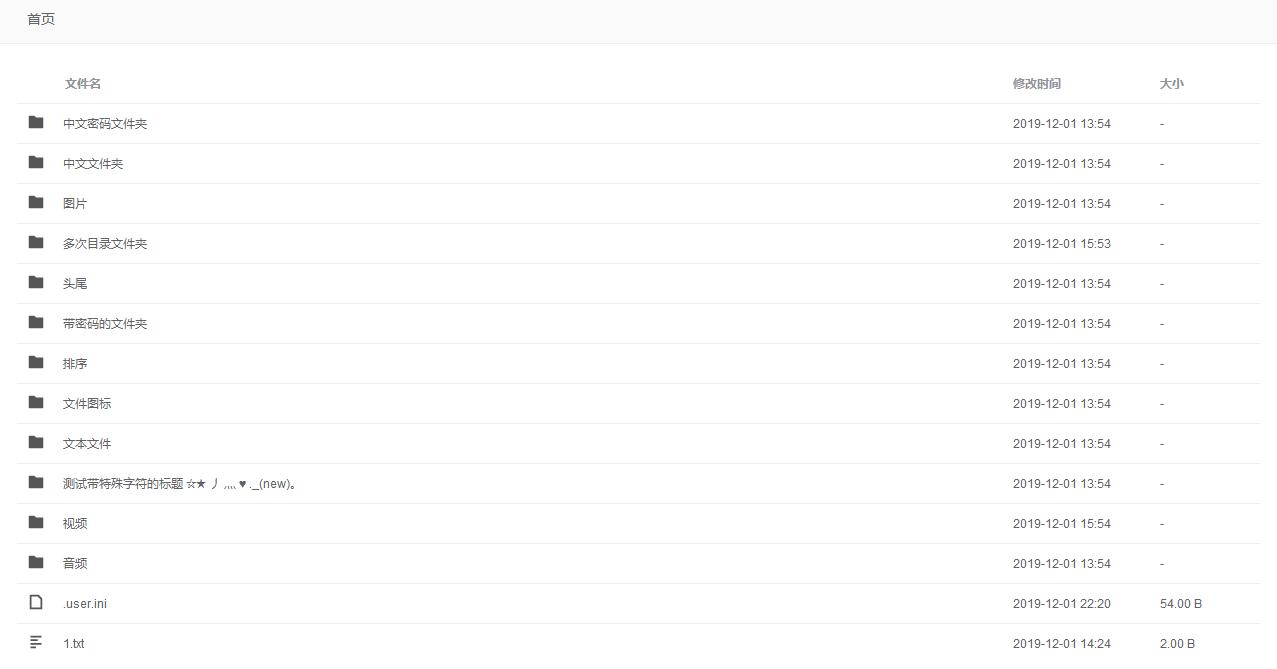Click the folder icon beside 排序
The image size is (1277, 669).
click(x=36, y=362)
